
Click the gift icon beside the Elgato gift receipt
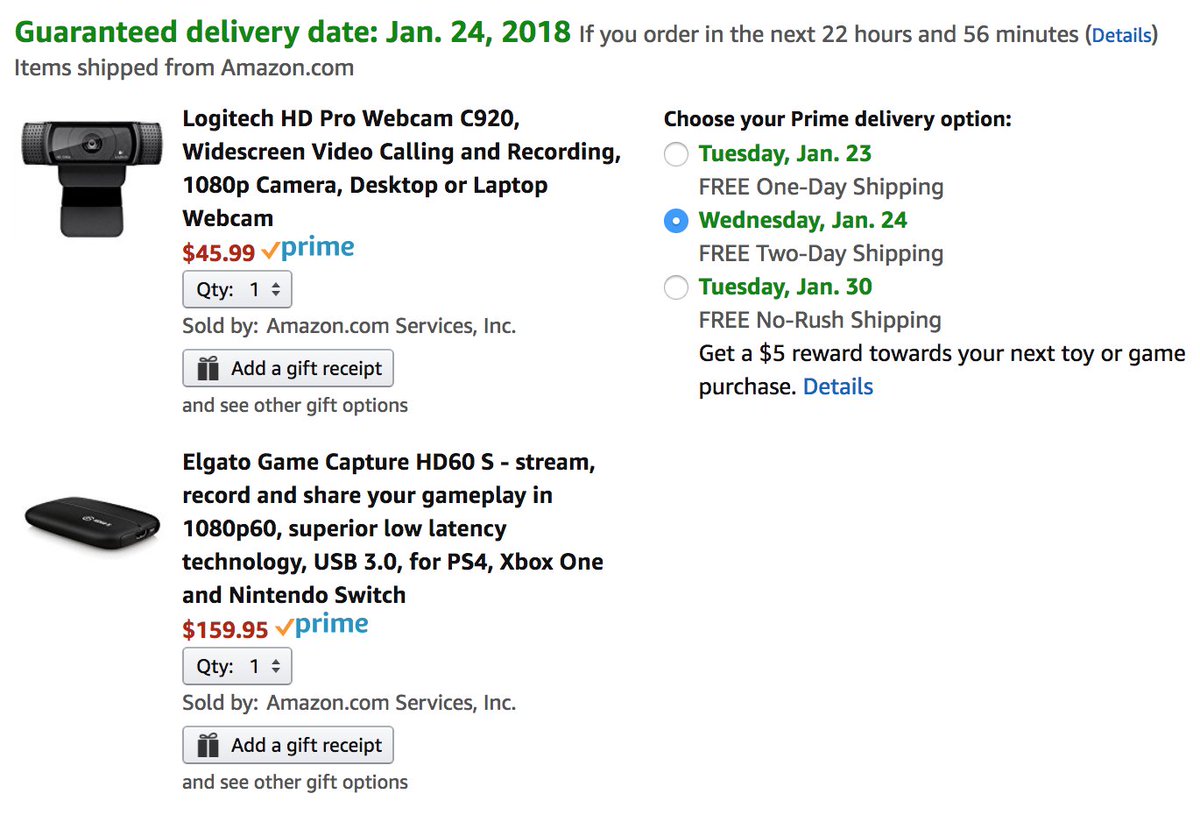208,746
